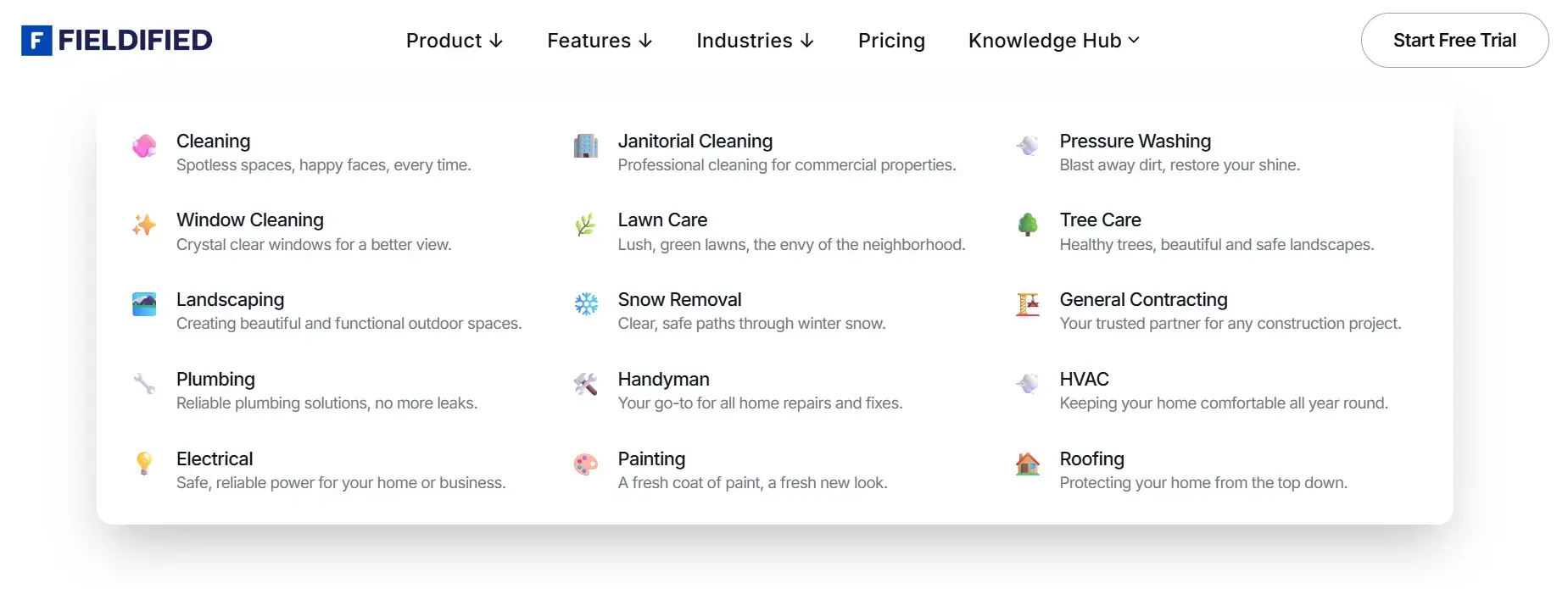Click the Window Cleaning sparkles icon
This screenshot has width=1568, height=589.
pos(144,225)
